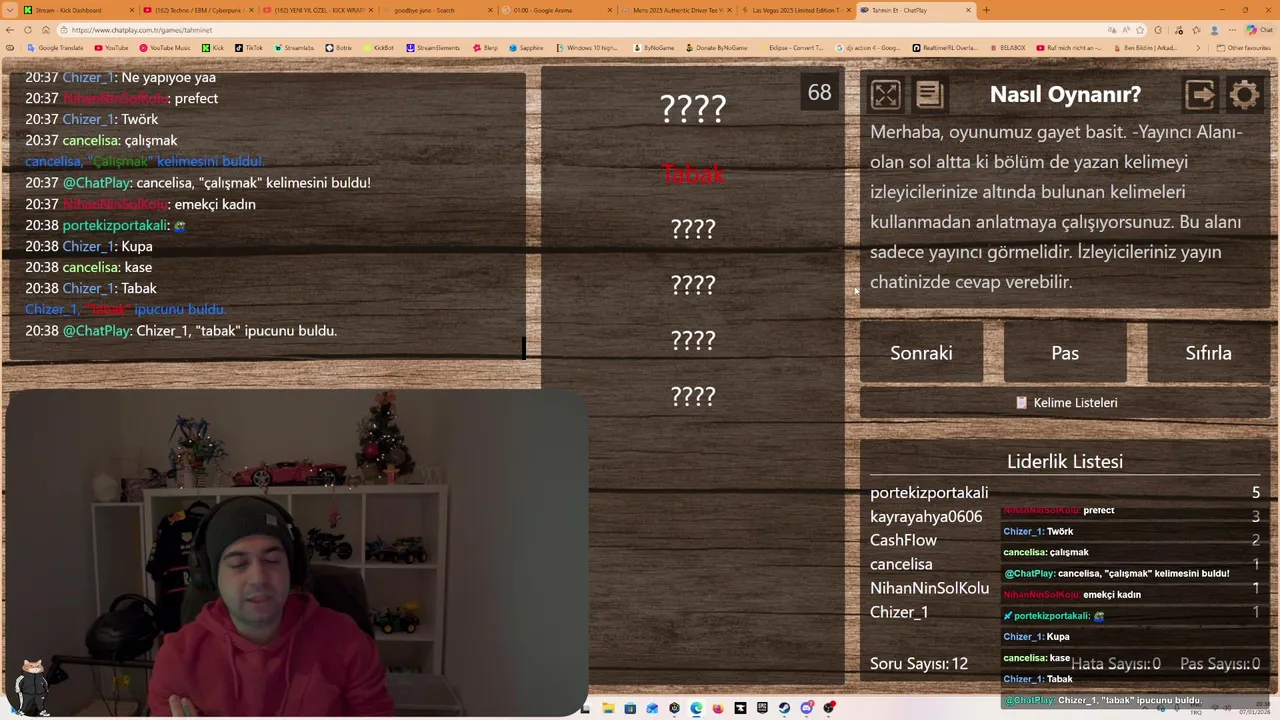Click the Sonraki button
Screen dimensions: 1280x720
[921, 353]
